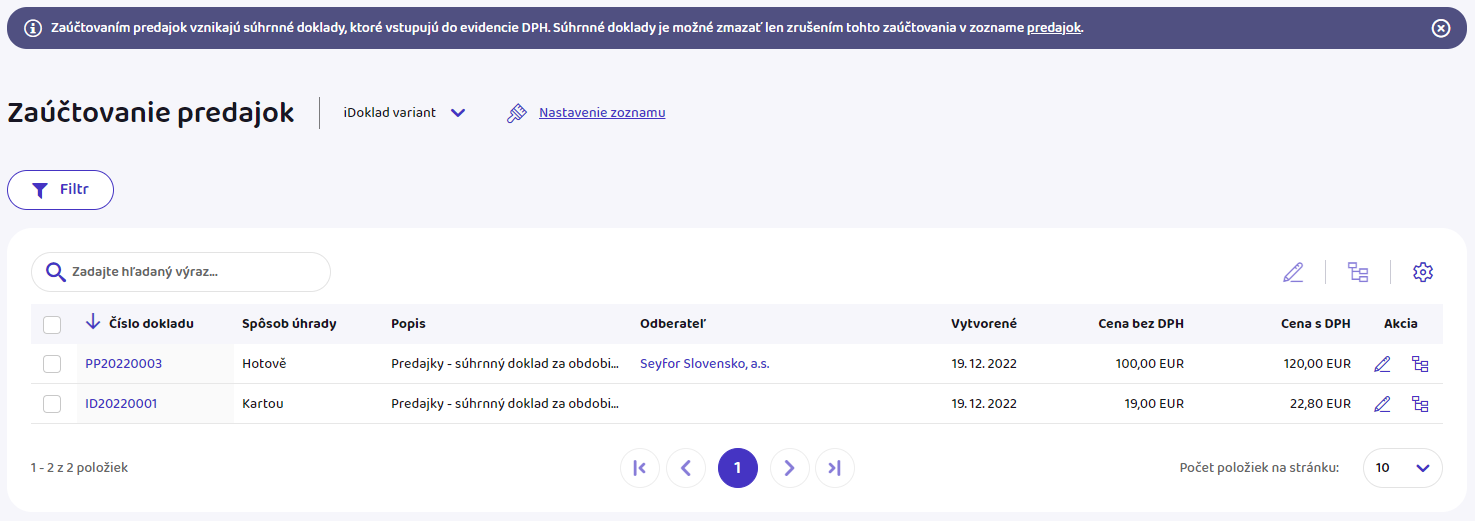Jump to the last page
This screenshot has height=521, width=1475.
(x=835, y=467)
